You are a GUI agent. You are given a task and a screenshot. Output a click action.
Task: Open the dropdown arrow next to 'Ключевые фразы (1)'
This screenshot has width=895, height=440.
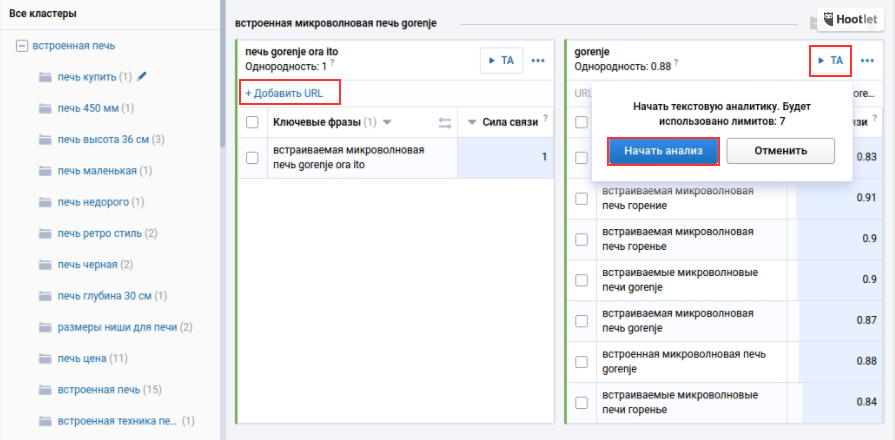point(386,122)
